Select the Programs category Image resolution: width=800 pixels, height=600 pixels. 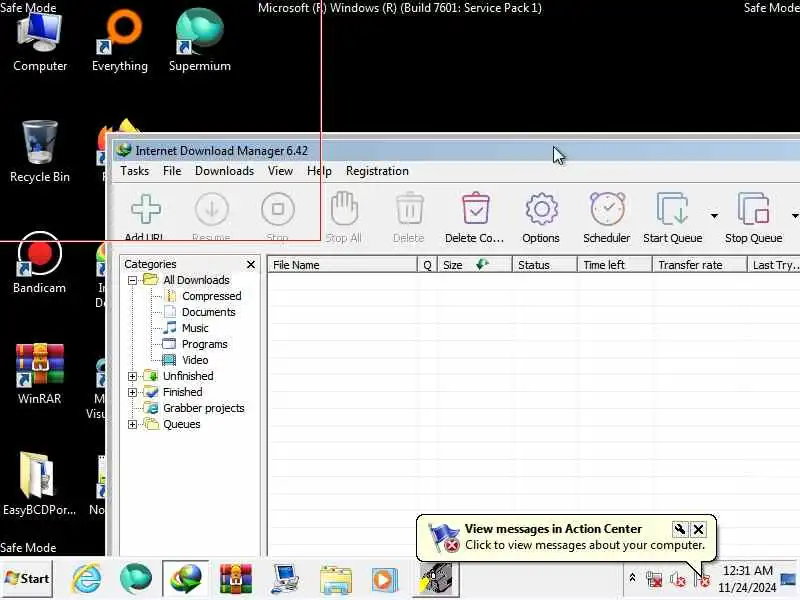point(205,344)
